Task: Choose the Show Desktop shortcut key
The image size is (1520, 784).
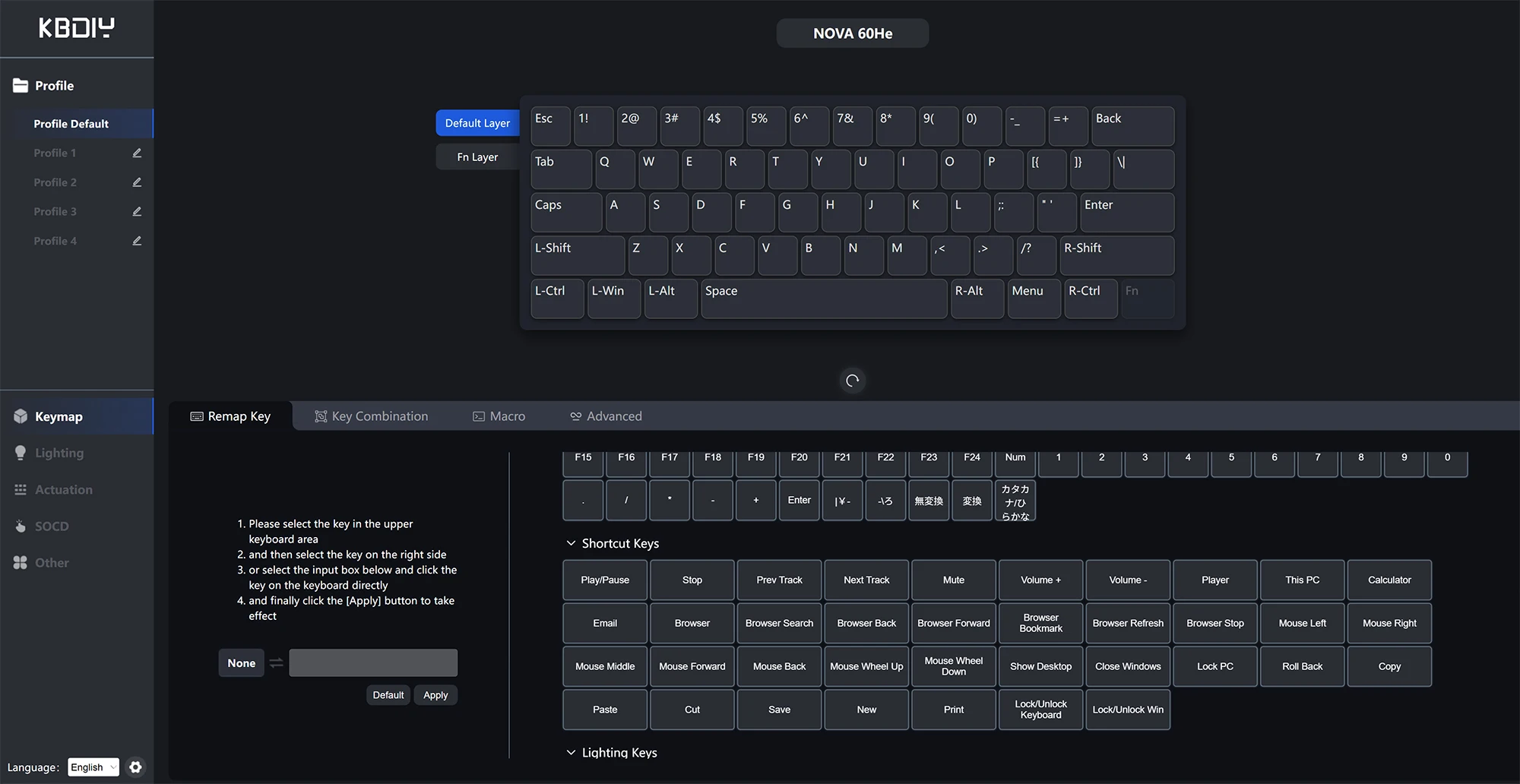Action: 1040,667
